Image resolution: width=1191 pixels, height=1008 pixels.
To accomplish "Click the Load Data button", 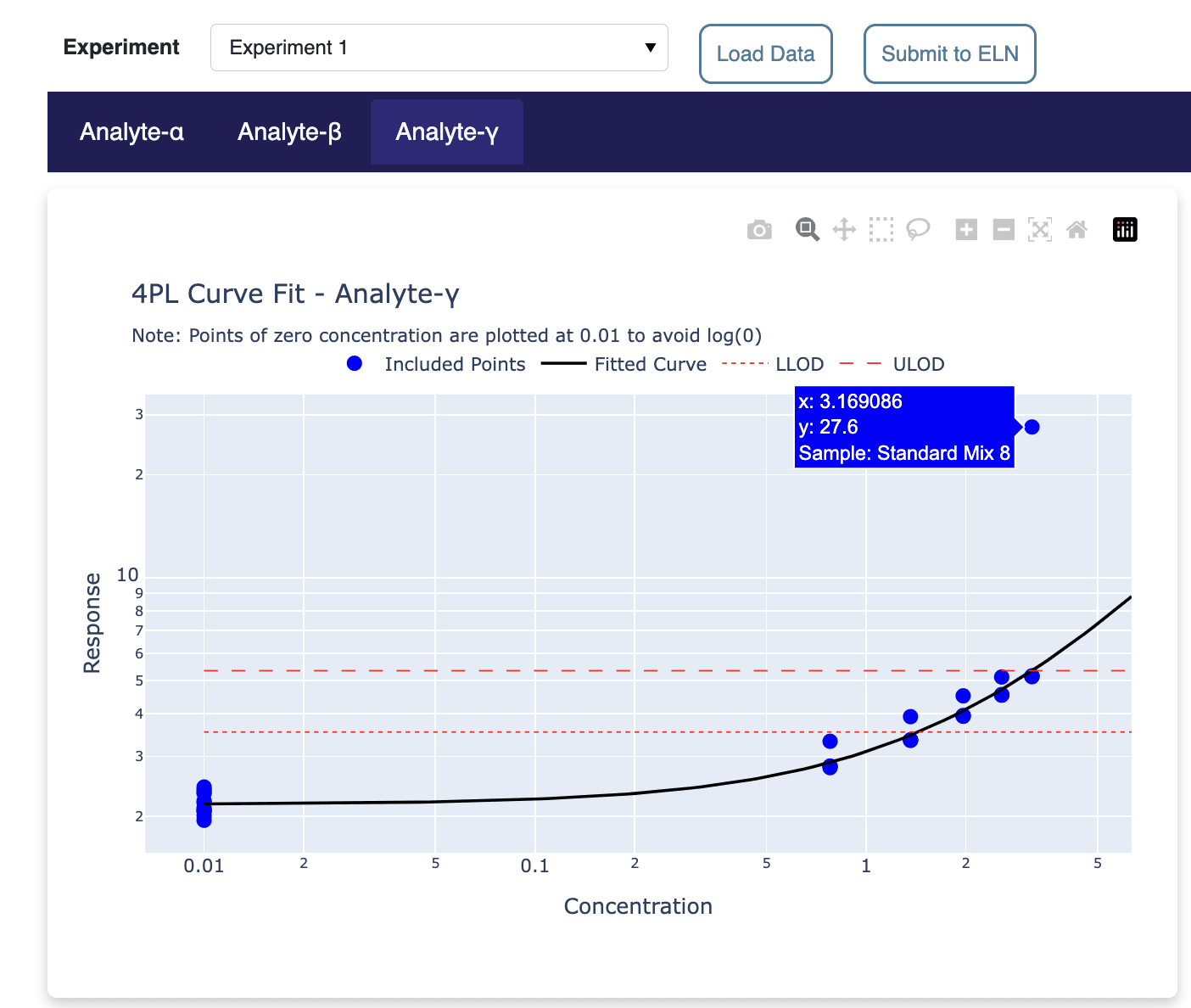I will [765, 54].
